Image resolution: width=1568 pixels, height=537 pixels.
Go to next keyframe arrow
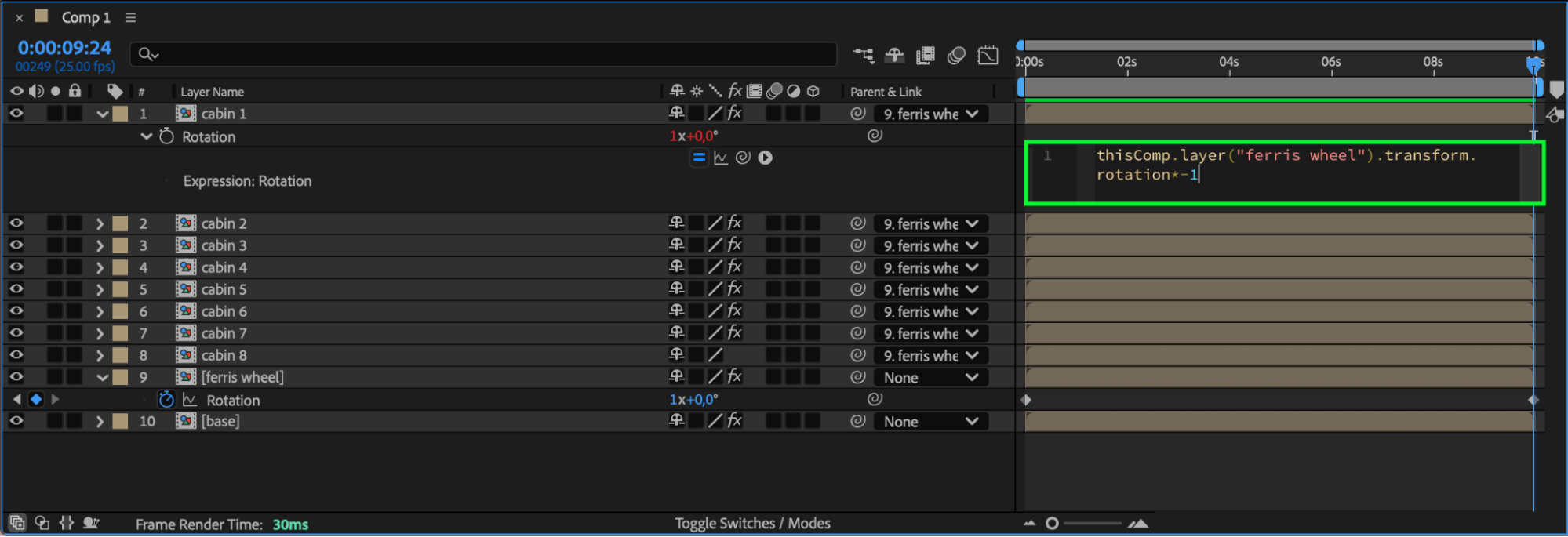55,400
